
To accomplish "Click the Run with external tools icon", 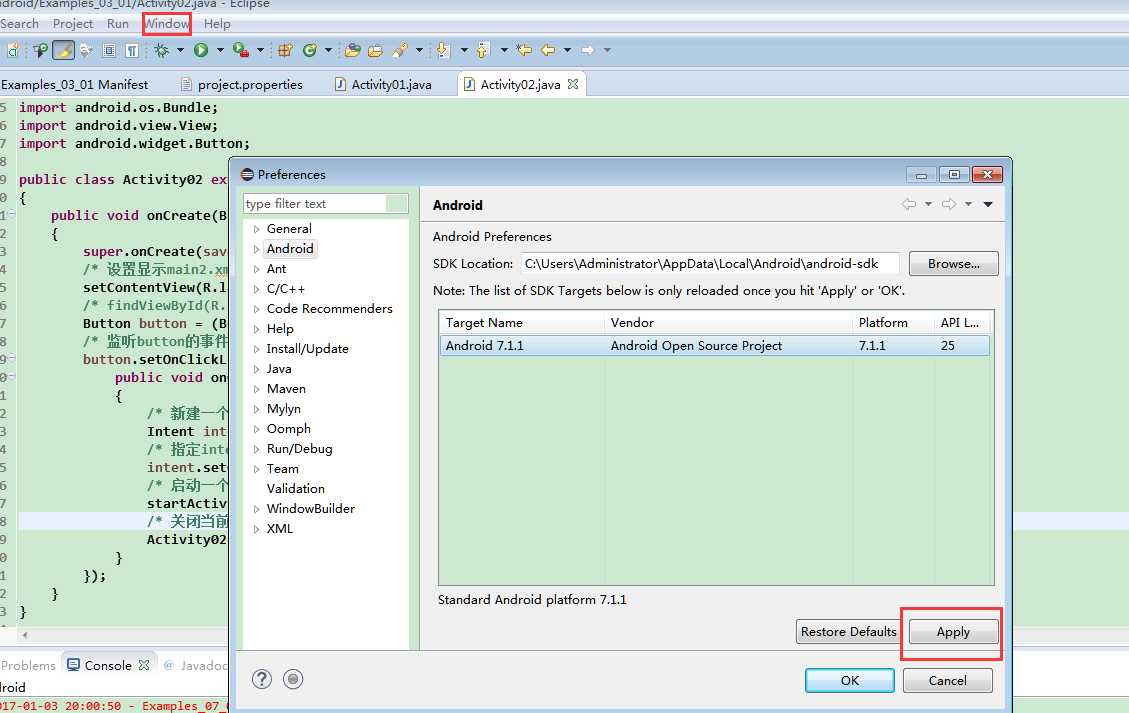I will (241, 50).
